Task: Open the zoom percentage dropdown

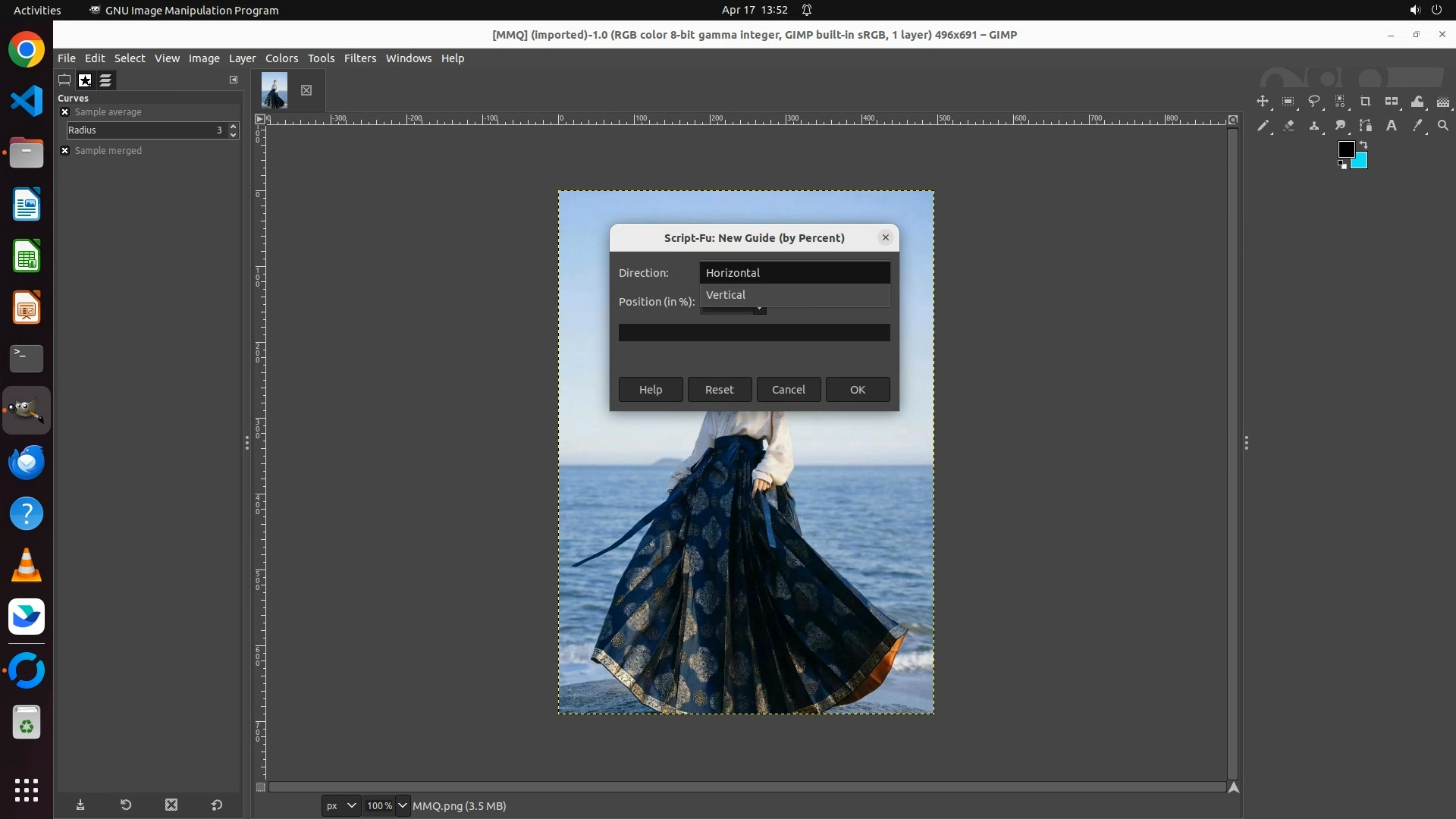Action: pyautogui.click(x=403, y=805)
